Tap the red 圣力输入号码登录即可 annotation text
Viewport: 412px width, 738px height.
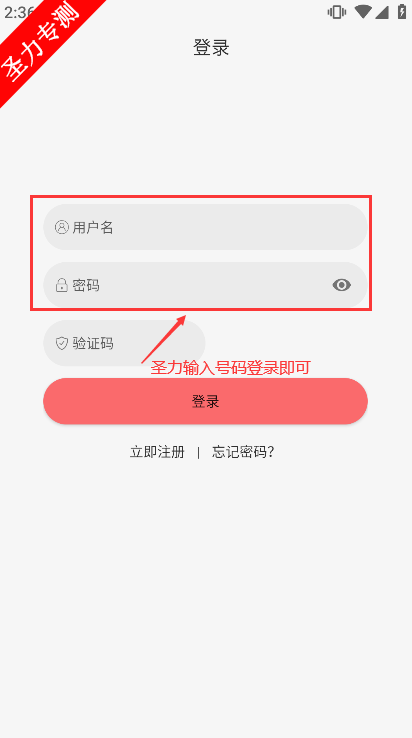tap(230, 367)
